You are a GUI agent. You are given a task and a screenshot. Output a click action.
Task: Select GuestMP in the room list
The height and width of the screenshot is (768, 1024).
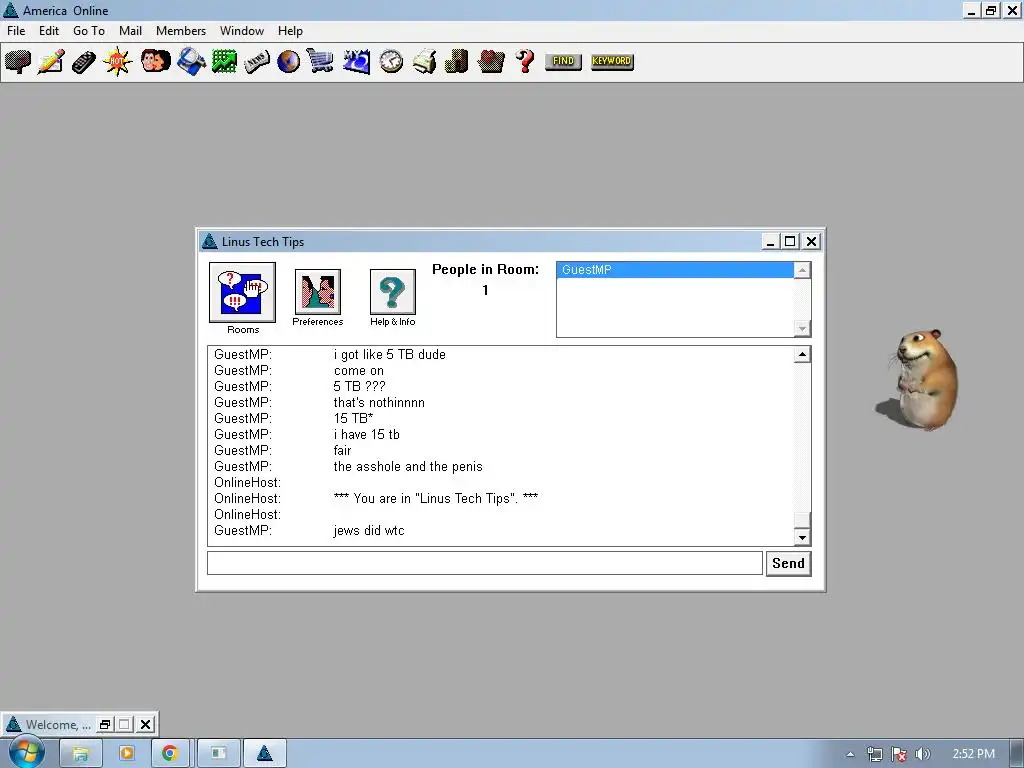(675, 270)
